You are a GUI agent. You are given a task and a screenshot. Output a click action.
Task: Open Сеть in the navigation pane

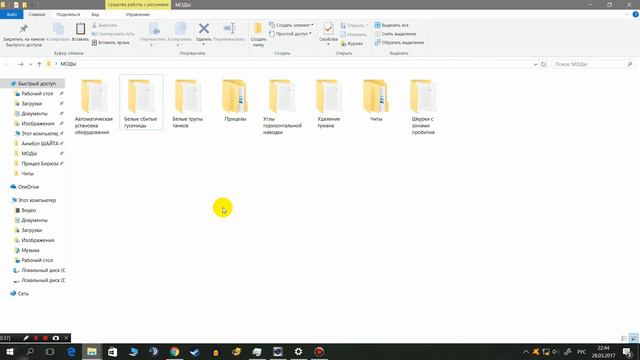[23, 293]
